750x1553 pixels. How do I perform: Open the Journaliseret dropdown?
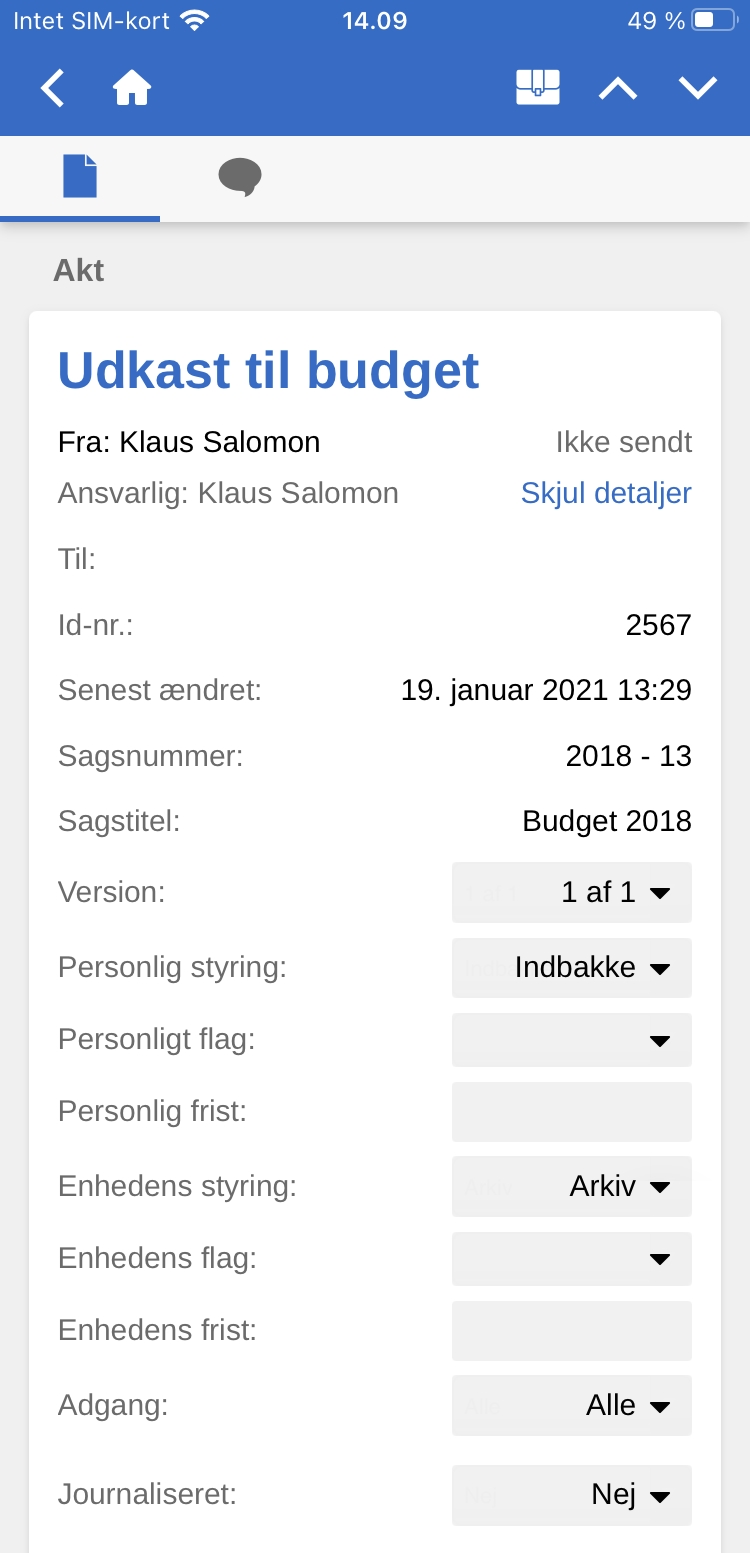pyautogui.click(x=572, y=1495)
